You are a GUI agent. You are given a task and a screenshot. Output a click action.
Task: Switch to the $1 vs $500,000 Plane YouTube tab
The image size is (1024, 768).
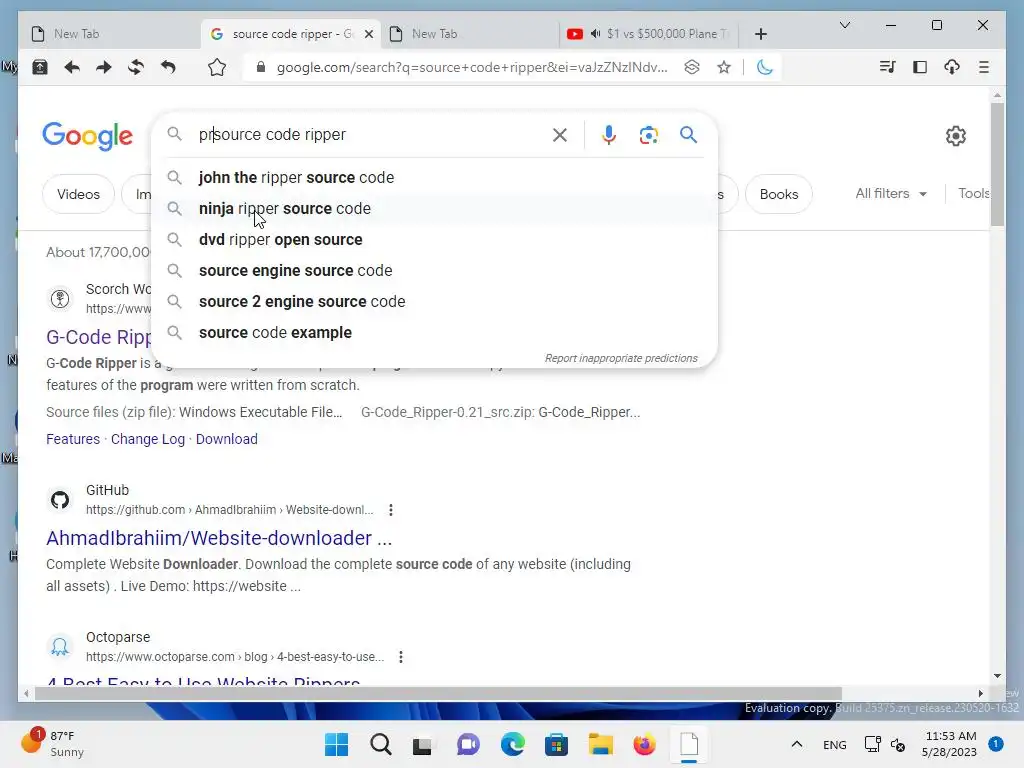tap(648, 34)
